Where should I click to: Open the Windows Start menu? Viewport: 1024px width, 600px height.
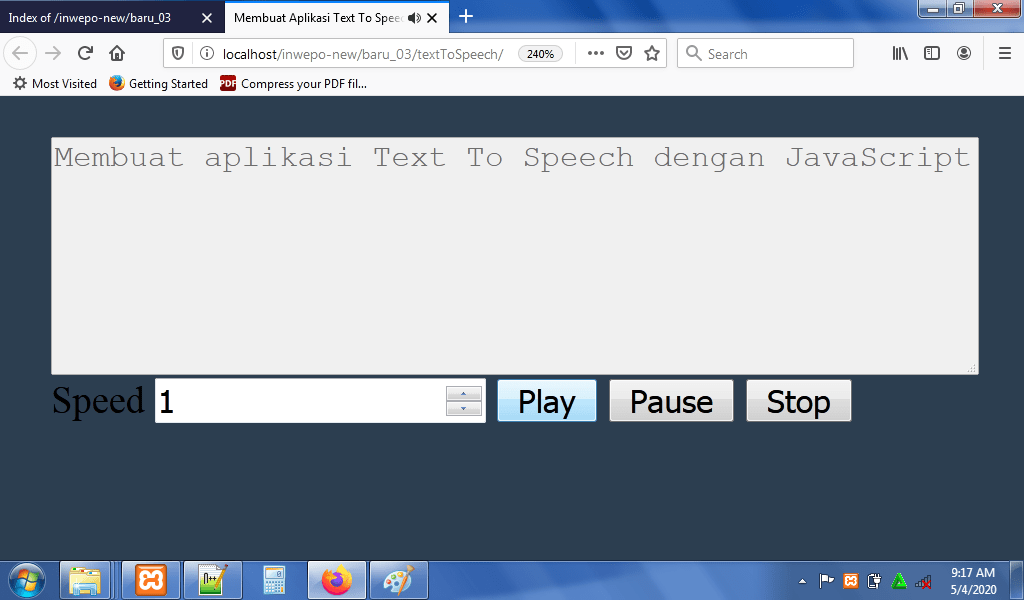coord(27,580)
